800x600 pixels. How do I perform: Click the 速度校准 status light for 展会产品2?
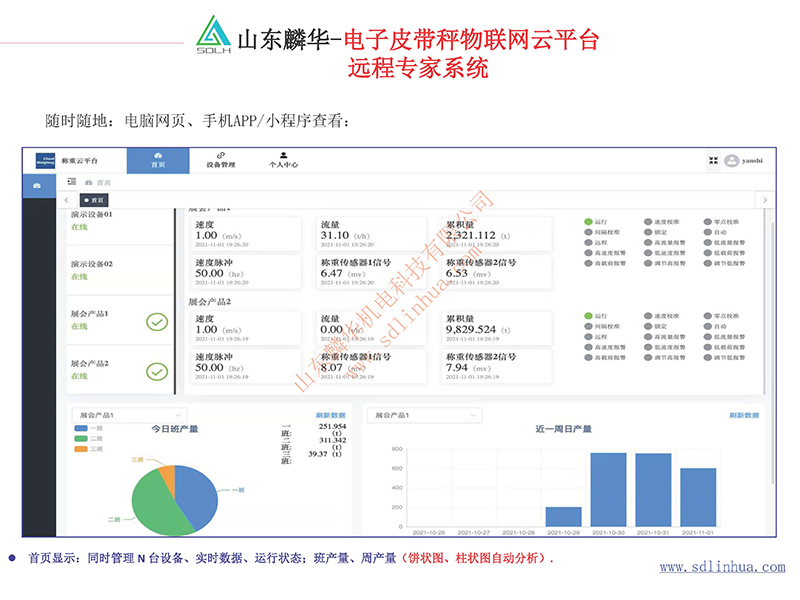648,316
